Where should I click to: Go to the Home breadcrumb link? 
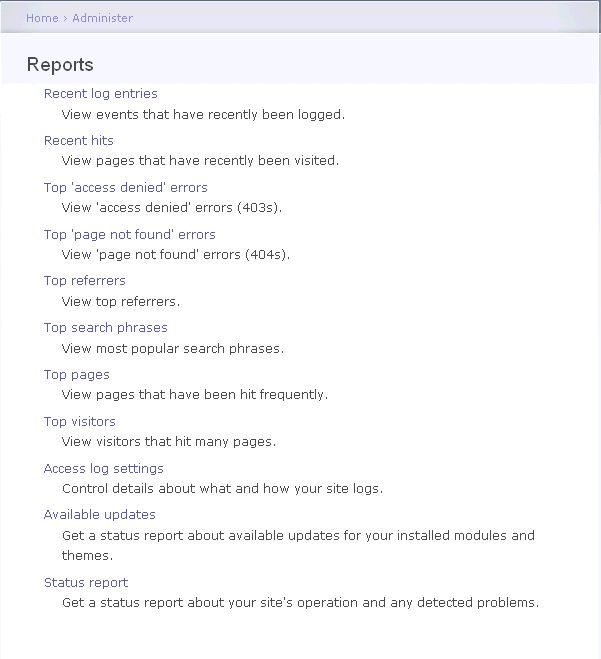[42, 18]
